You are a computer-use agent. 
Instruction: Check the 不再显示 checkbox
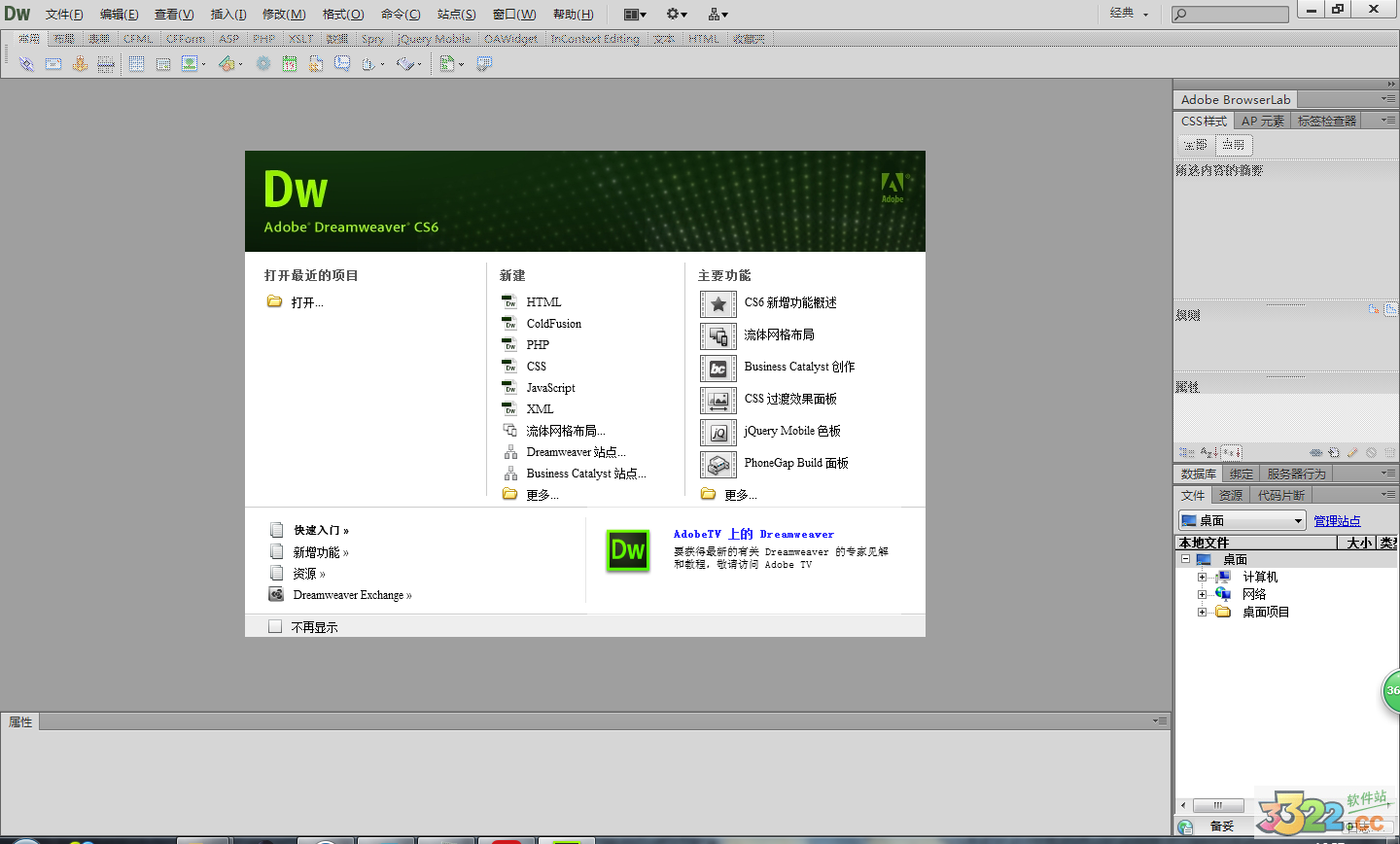point(275,627)
